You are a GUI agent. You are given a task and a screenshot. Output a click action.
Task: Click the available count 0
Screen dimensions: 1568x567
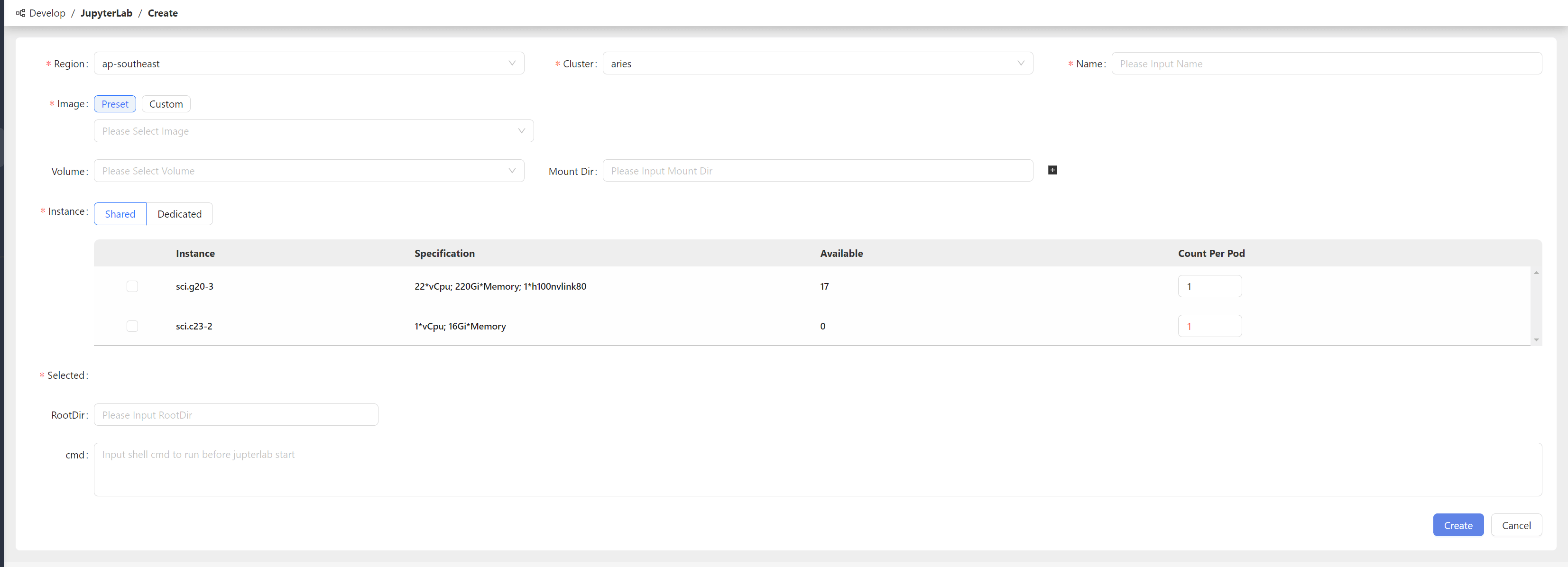click(822, 326)
